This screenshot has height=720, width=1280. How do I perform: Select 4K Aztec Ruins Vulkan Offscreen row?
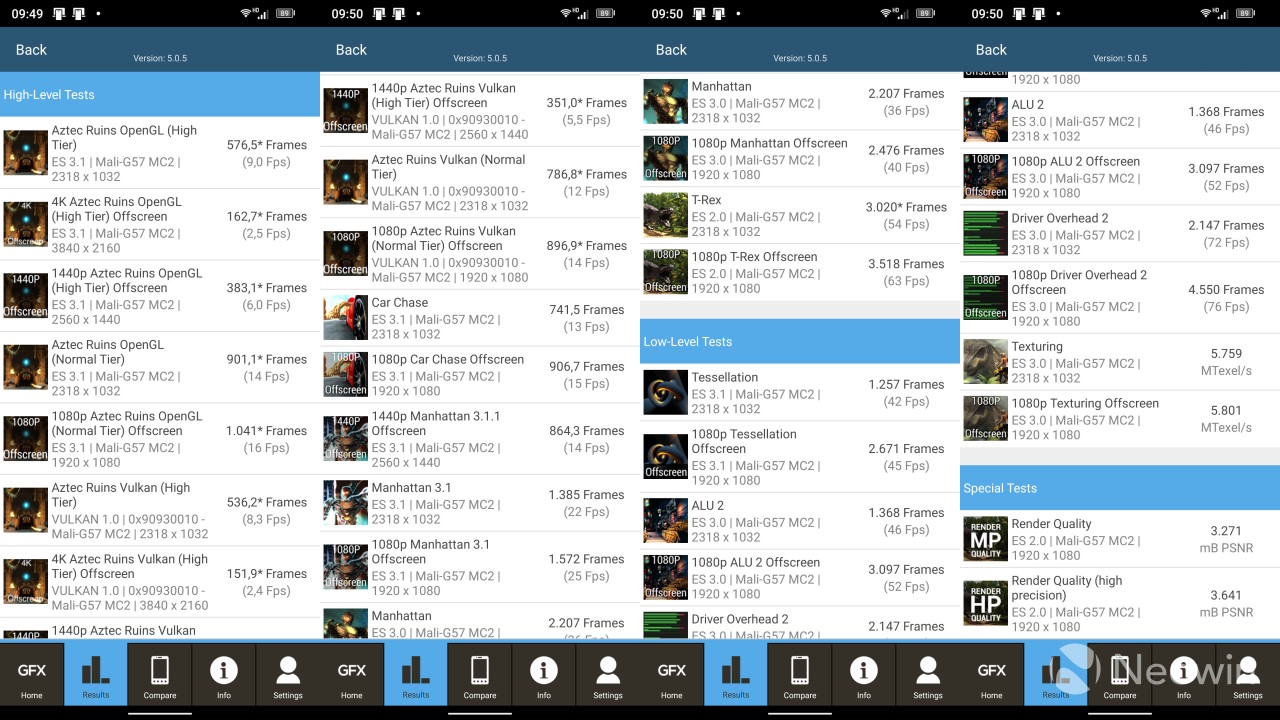(x=160, y=582)
